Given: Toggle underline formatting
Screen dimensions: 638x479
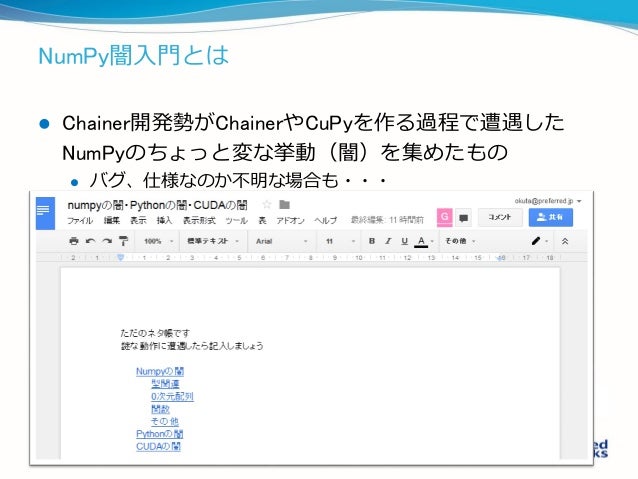Looking at the screenshot, I should coord(404,241).
